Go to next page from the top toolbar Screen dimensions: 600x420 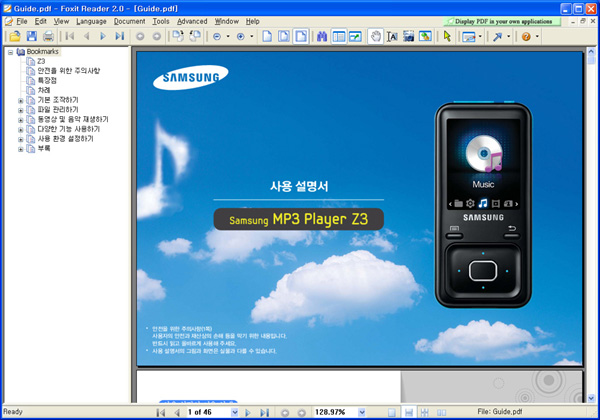tap(103, 36)
